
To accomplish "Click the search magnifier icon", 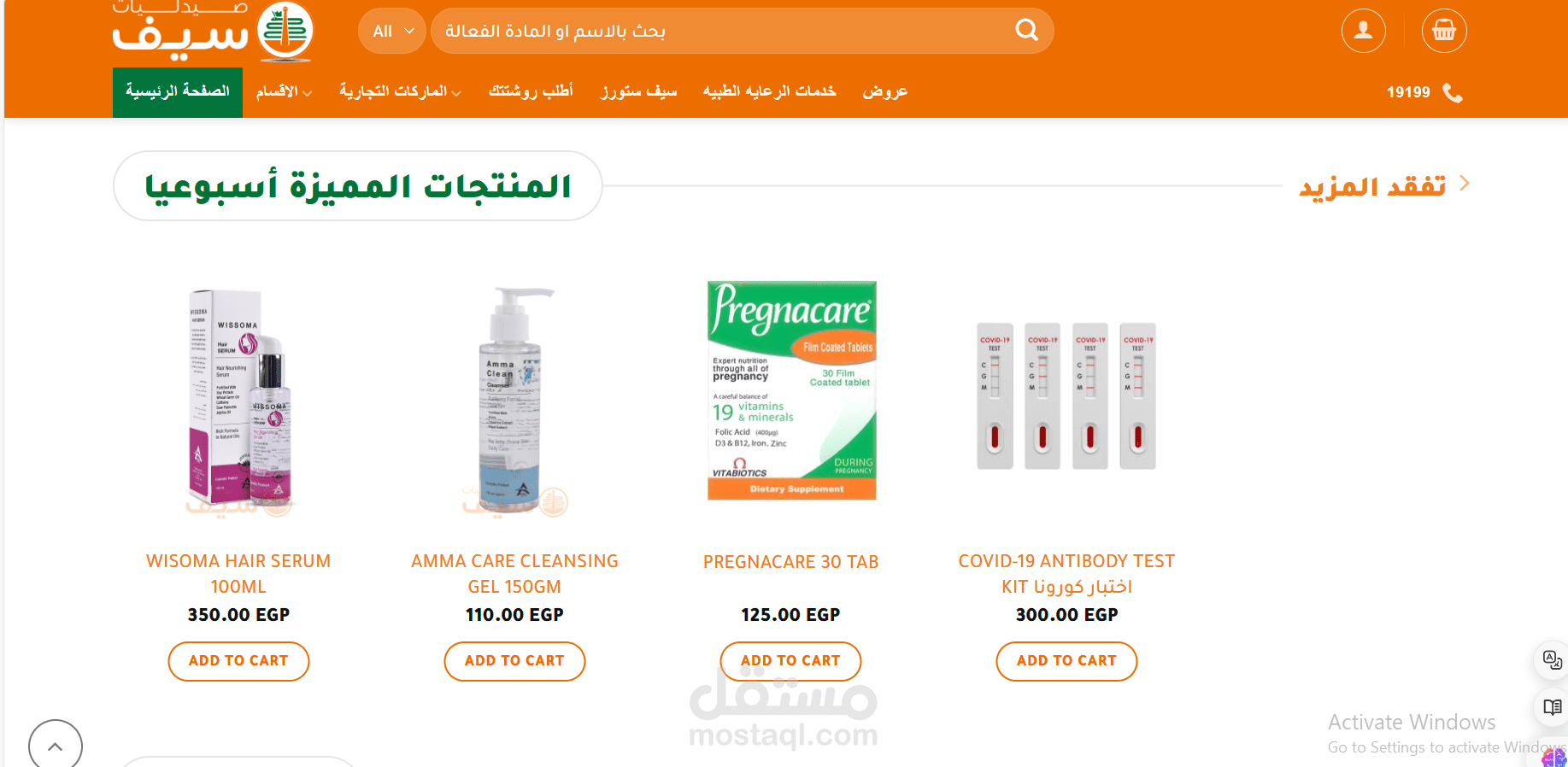I will (x=1026, y=31).
